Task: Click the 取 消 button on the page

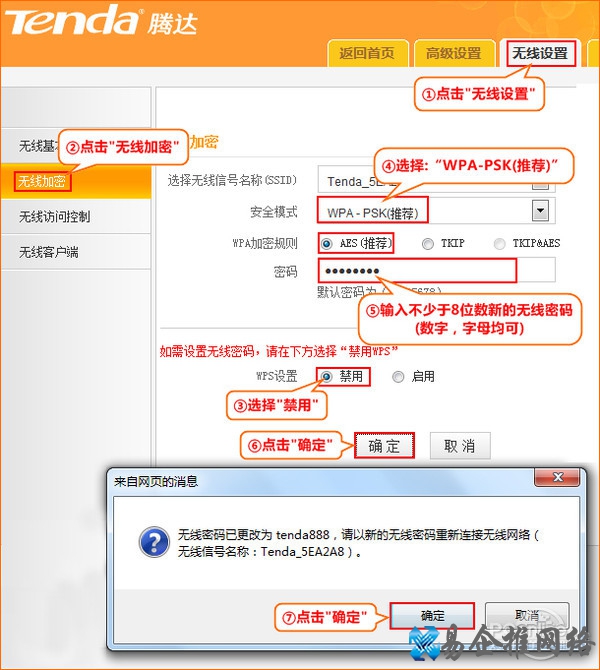Action: [x=460, y=446]
